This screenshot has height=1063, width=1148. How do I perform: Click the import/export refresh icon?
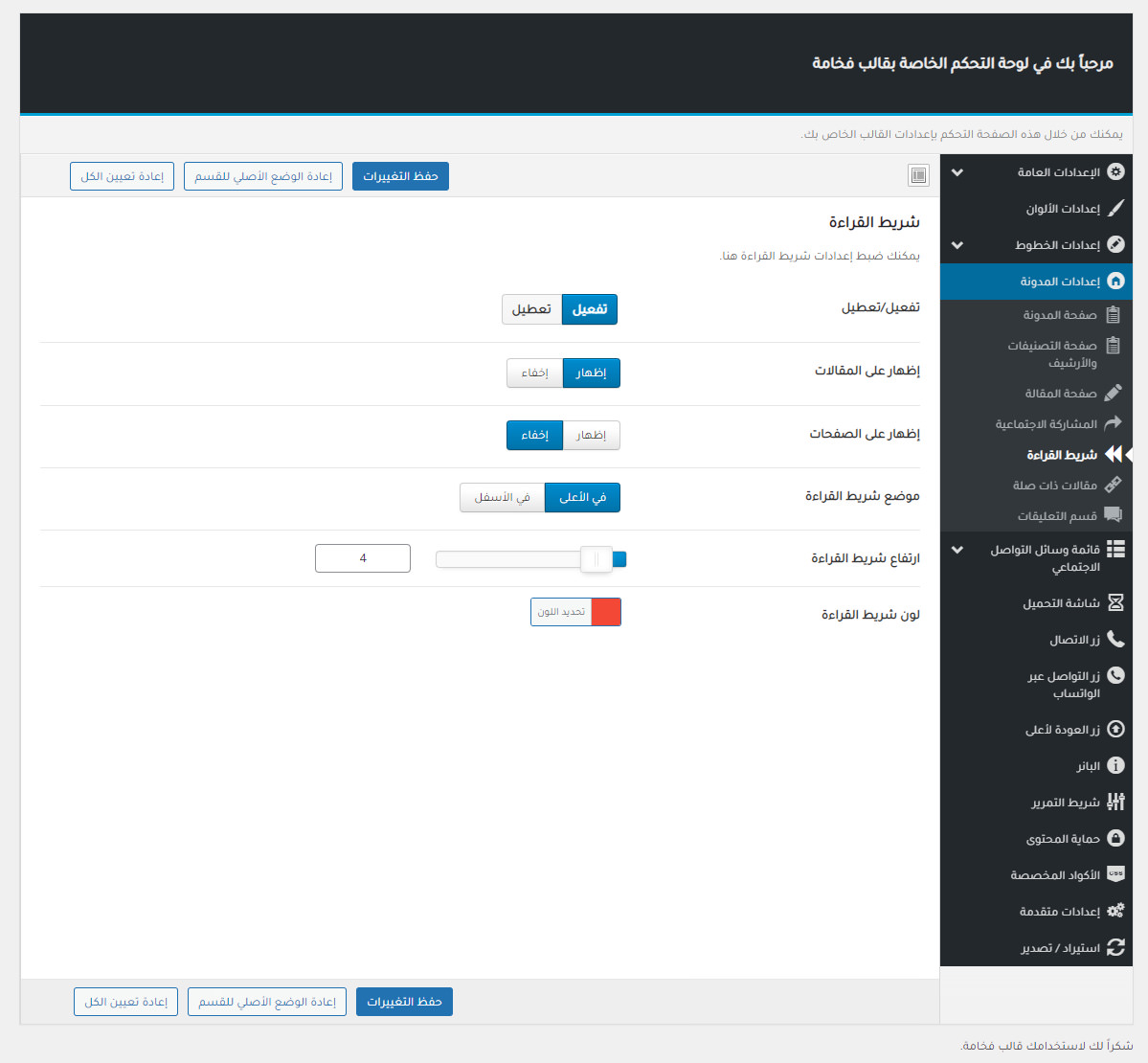coord(1115,947)
